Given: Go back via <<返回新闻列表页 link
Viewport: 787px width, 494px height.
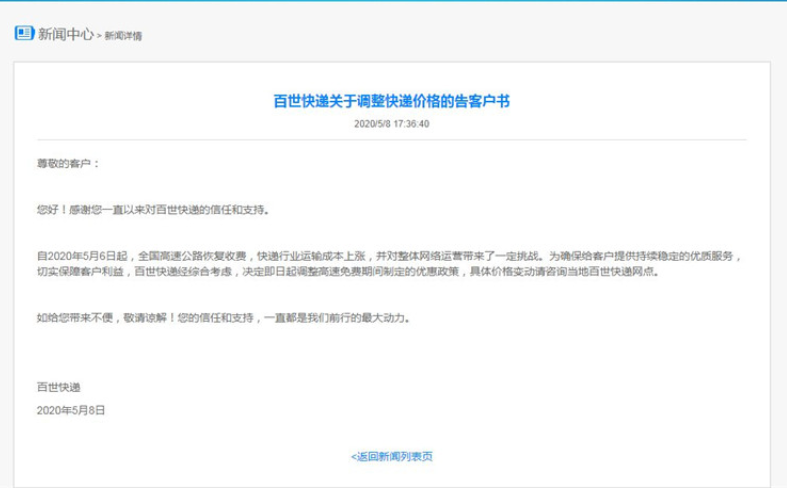Looking at the screenshot, I should 392,457.
